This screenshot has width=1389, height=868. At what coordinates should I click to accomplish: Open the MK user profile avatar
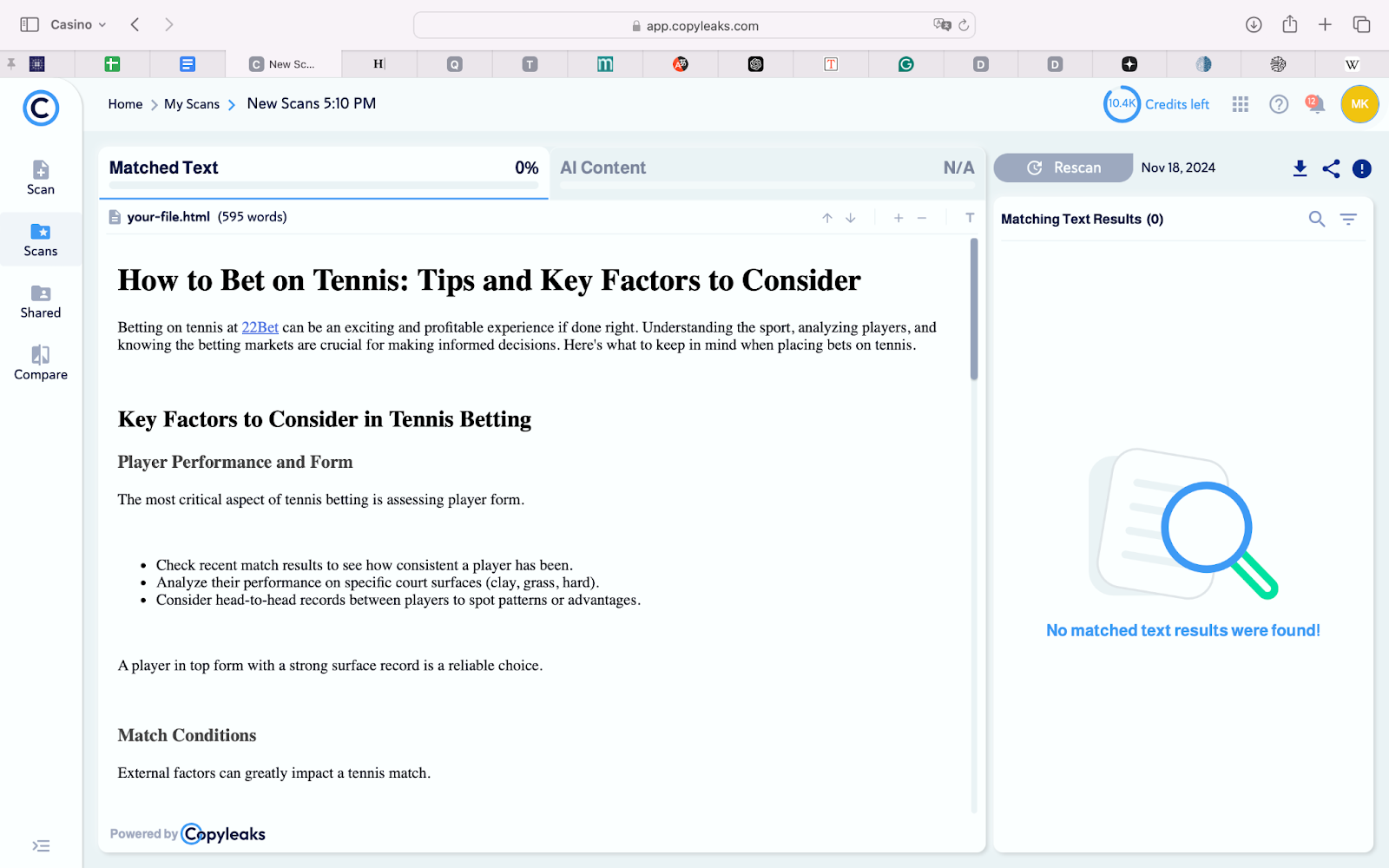1359,104
